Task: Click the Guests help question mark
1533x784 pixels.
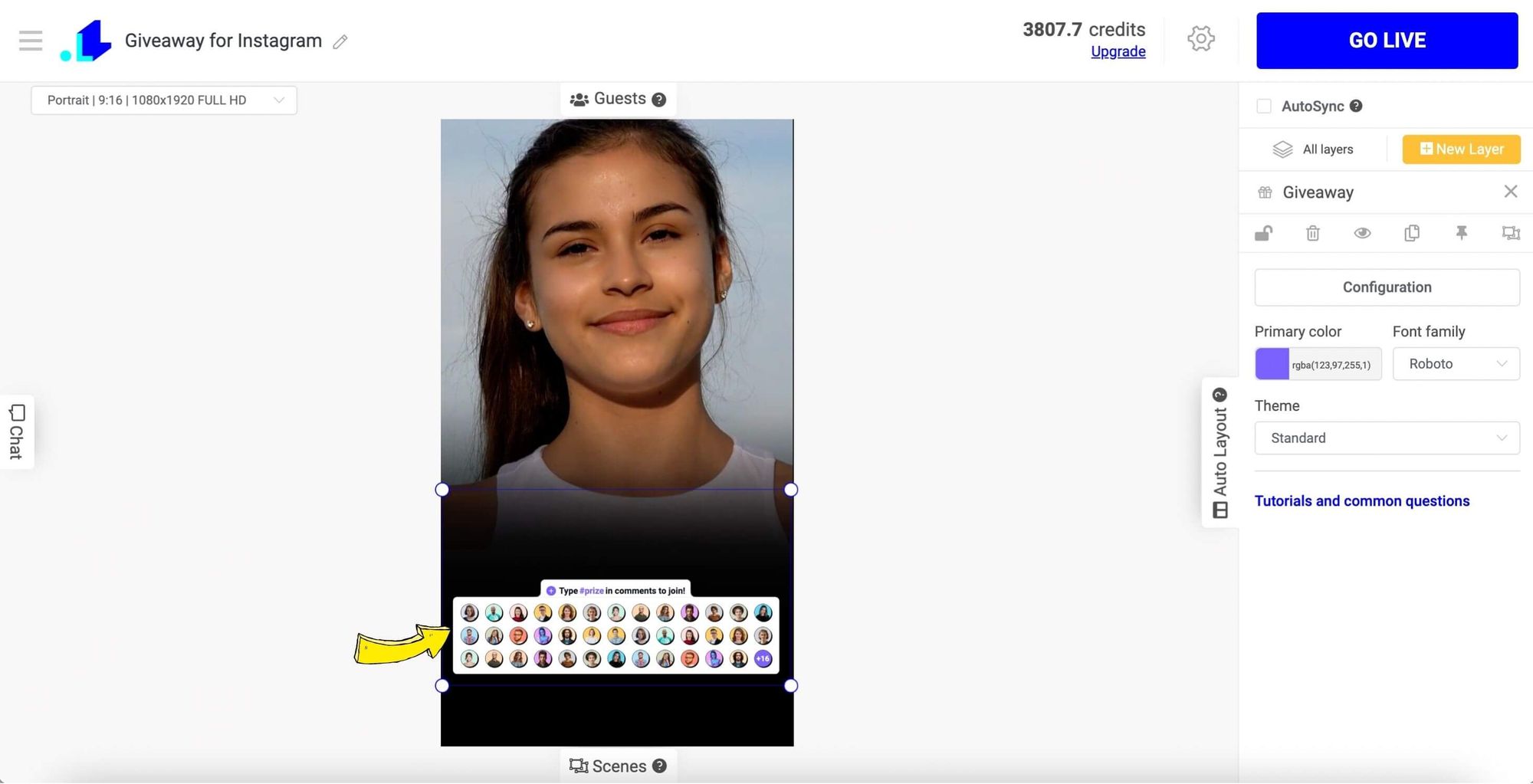Action: (x=658, y=100)
